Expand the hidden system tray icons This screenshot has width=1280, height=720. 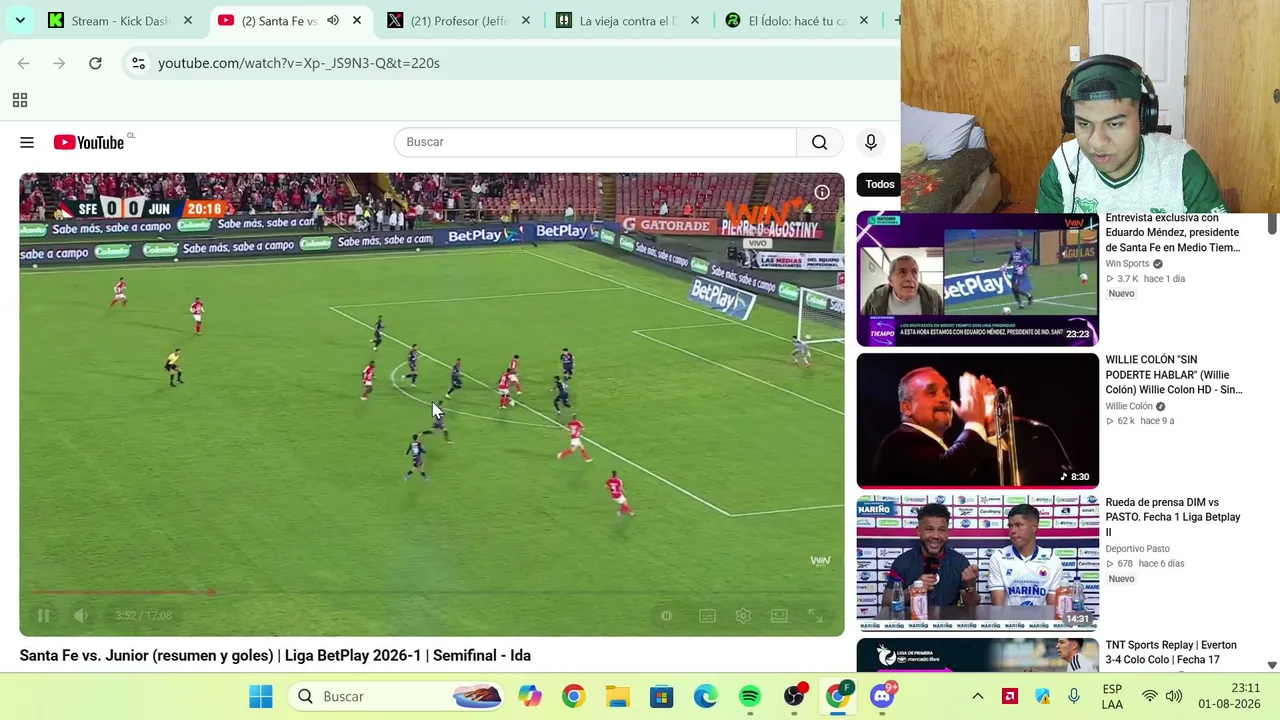[x=978, y=696]
